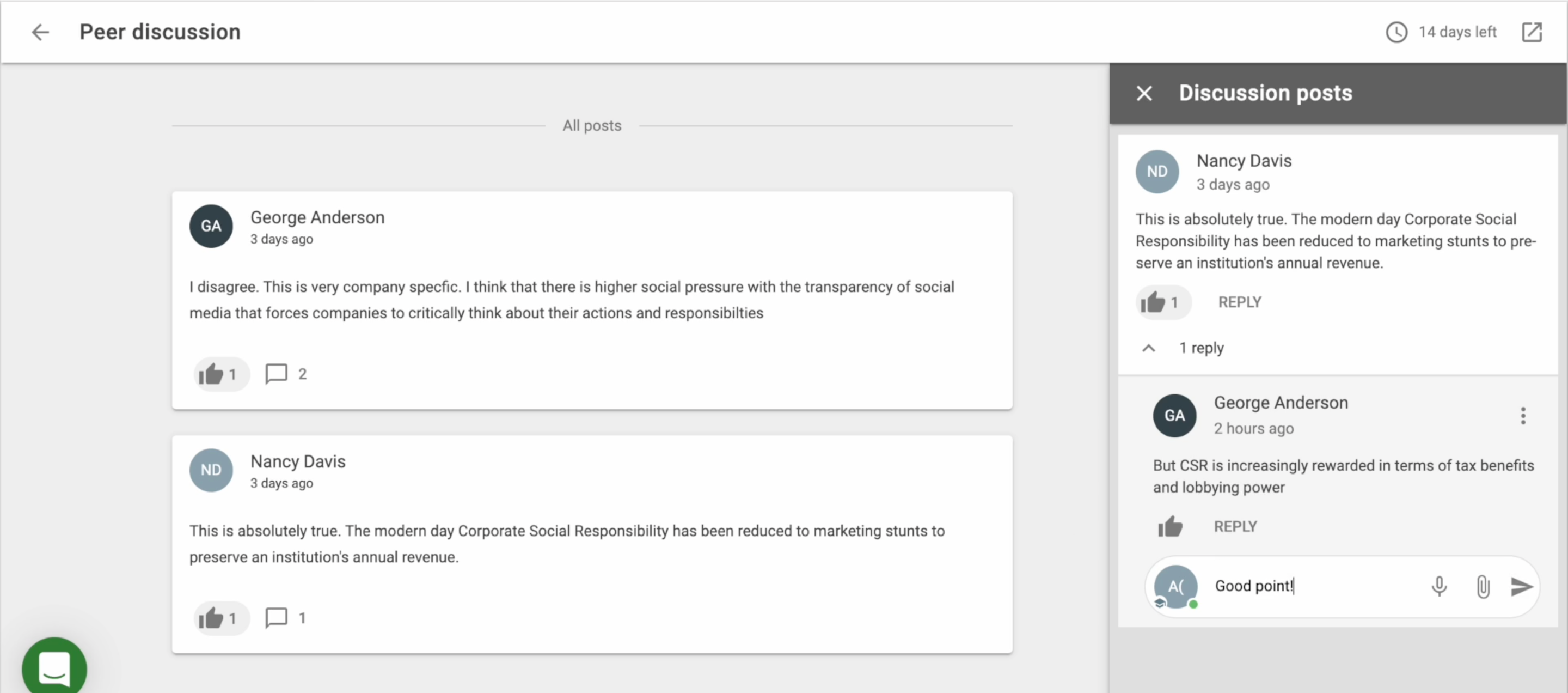This screenshot has width=1568, height=693.
Task: Open comments on George Anderson's main post
Action: tap(277, 373)
